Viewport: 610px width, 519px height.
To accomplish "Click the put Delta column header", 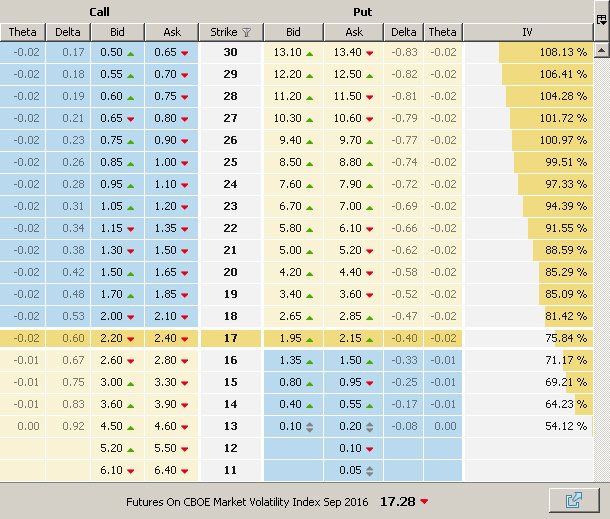I will (403, 32).
